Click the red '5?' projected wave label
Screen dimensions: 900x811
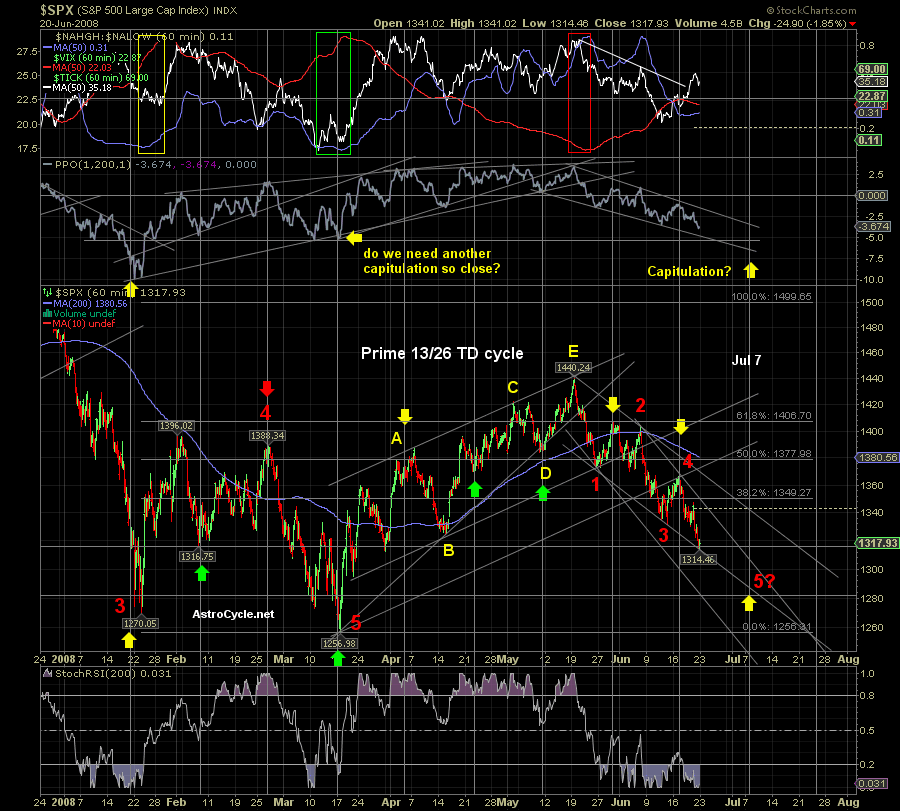764,581
